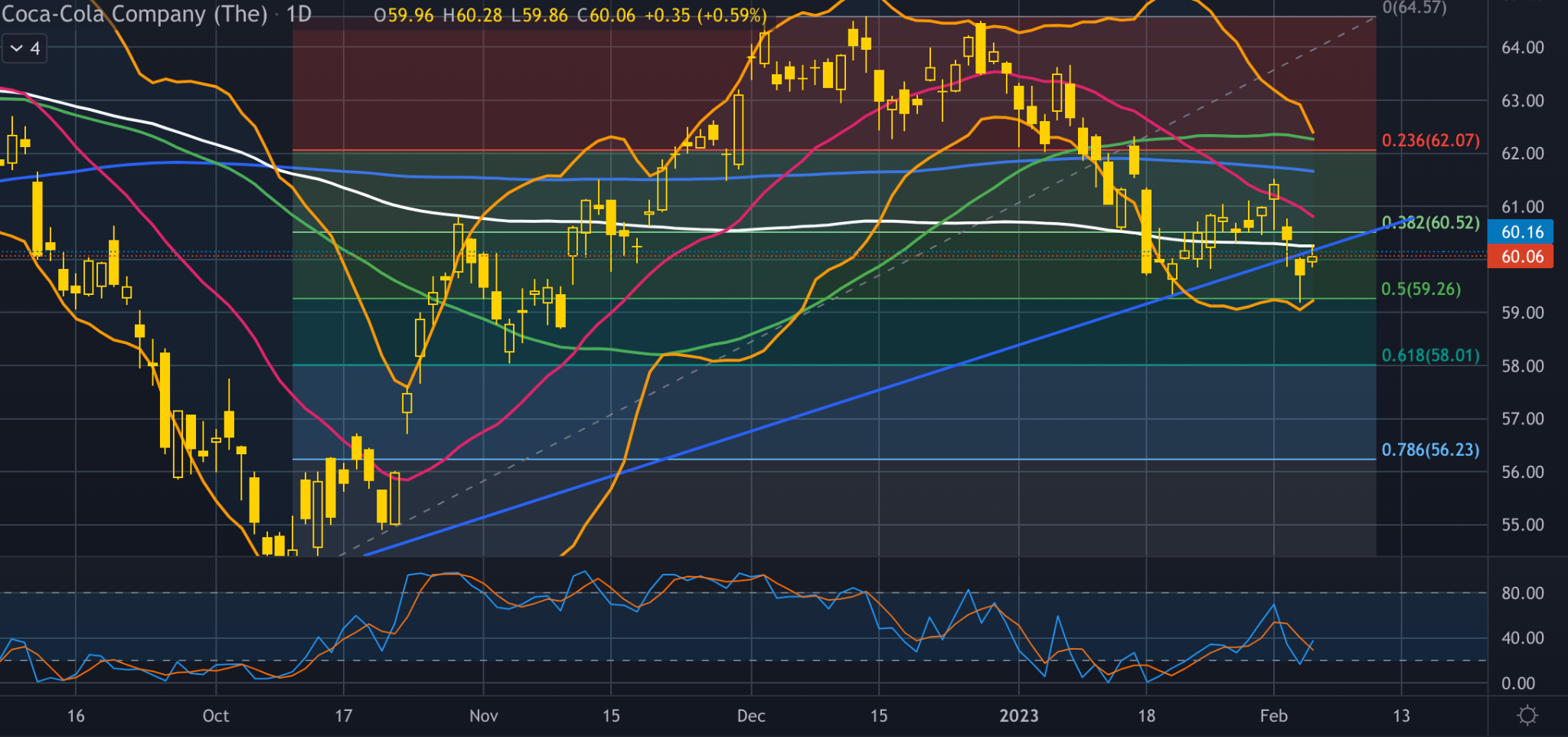Click the H60.28 high value in header
This screenshot has width=1568, height=737.
473,15
